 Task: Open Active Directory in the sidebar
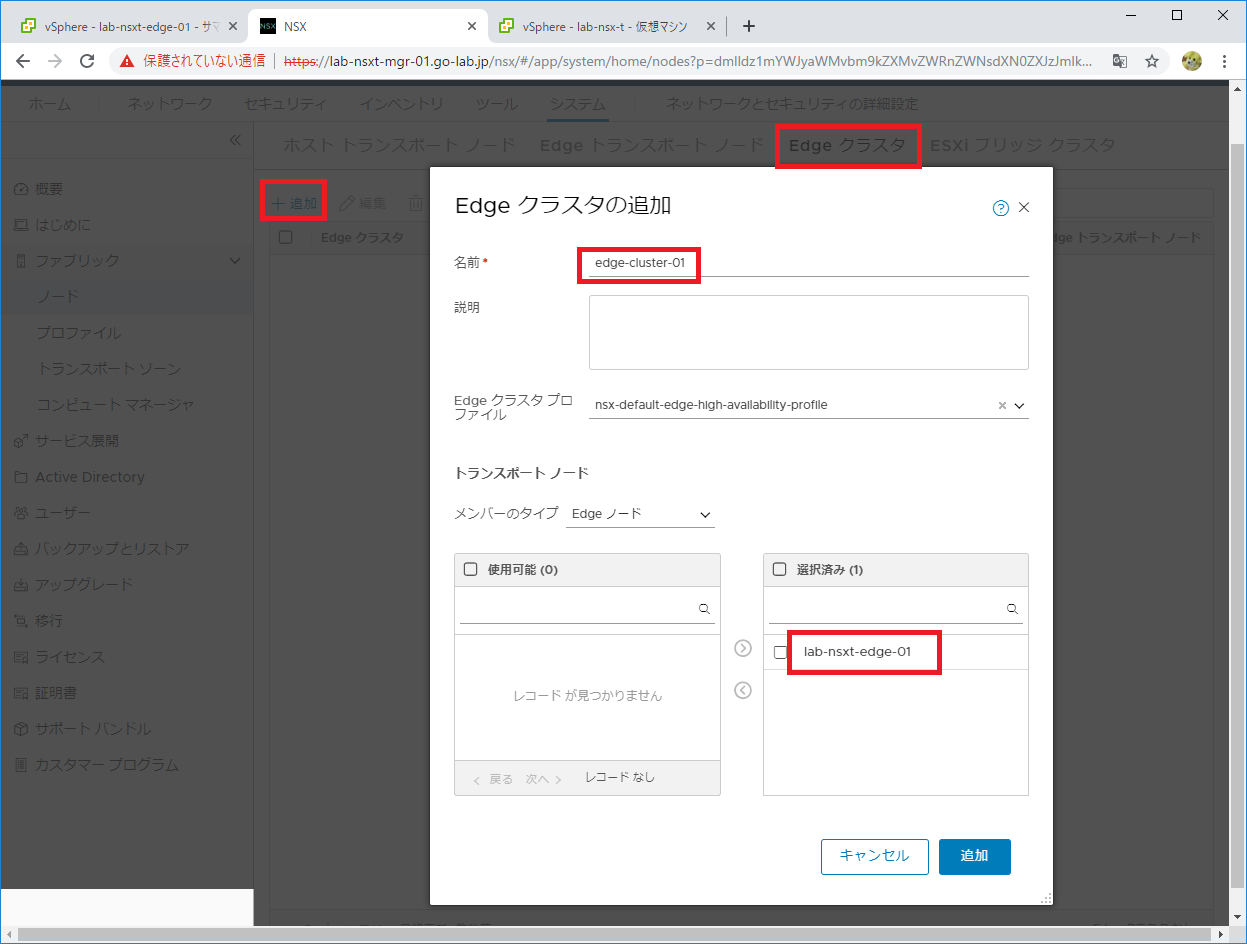90,477
